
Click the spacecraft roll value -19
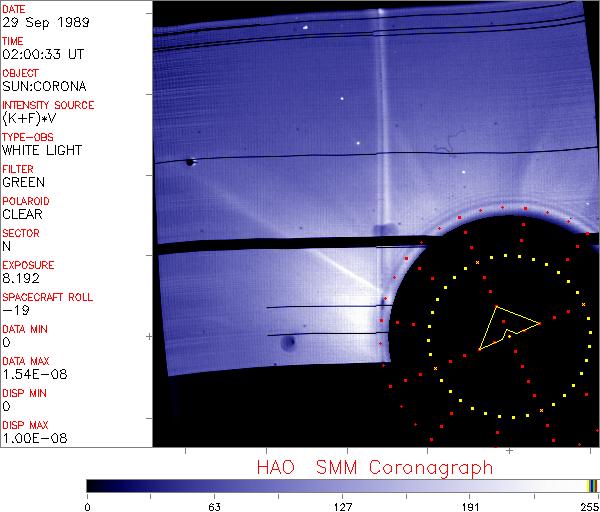(14, 310)
